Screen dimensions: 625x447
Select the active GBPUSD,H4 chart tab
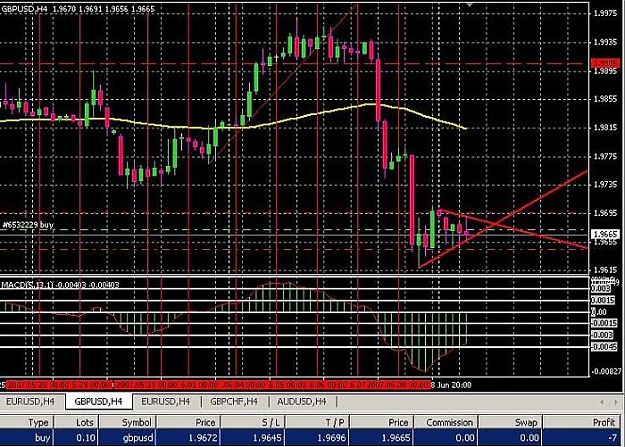tap(98, 402)
